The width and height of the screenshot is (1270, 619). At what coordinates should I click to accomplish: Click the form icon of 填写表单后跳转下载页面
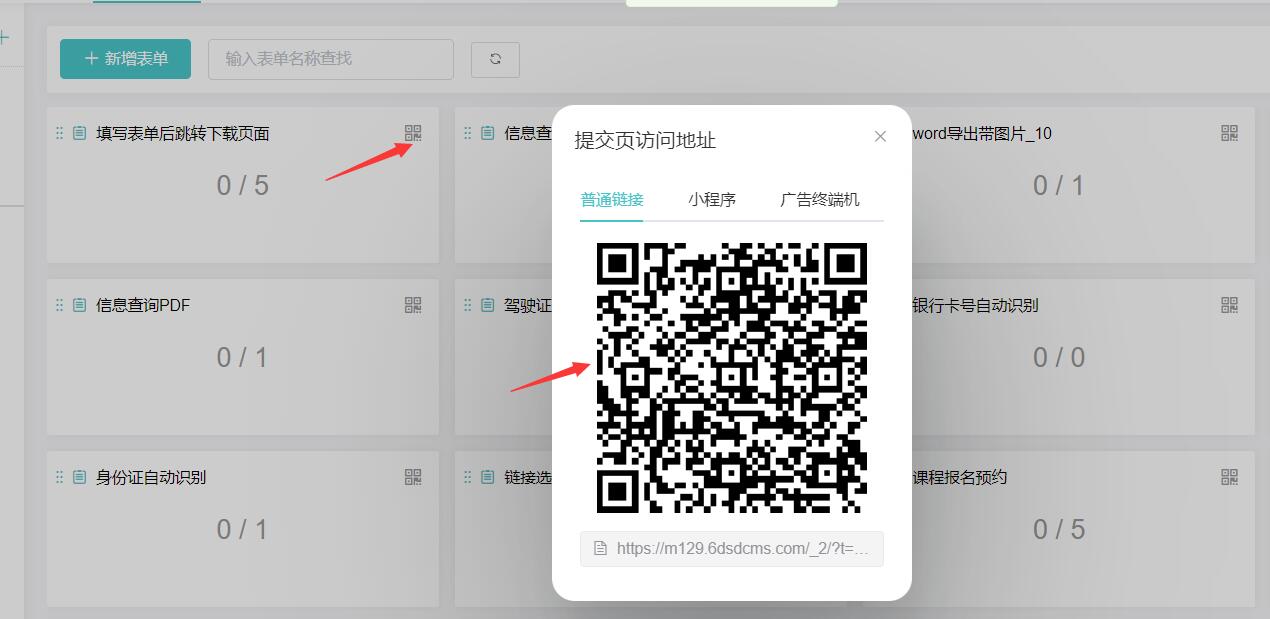(79, 133)
